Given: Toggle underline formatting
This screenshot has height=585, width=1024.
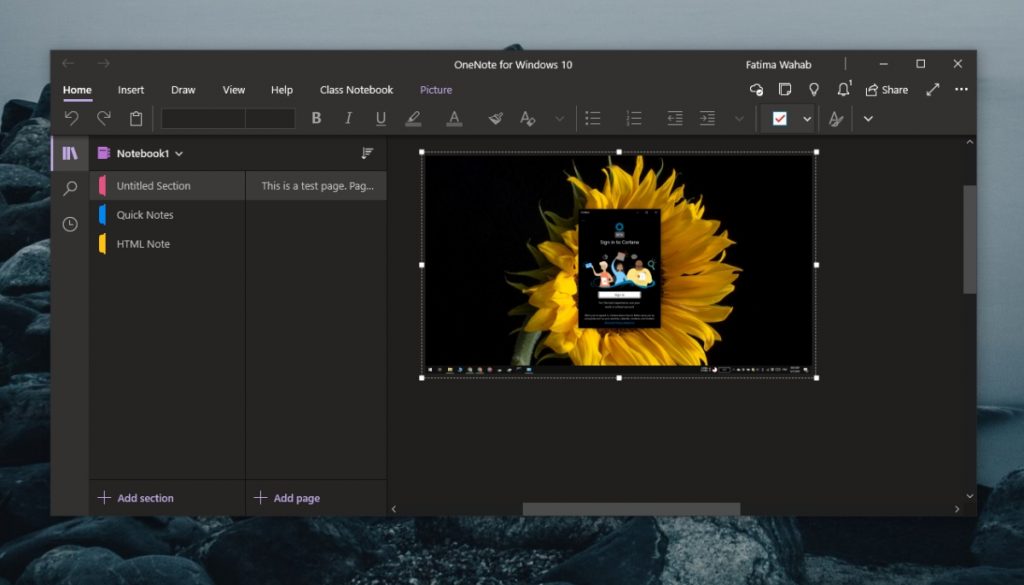Looking at the screenshot, I should (381, 118).
